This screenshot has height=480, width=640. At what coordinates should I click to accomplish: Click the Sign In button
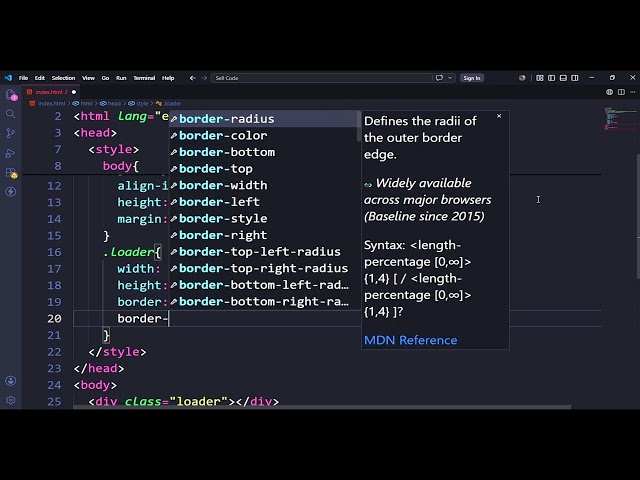(x=472, y=78)
